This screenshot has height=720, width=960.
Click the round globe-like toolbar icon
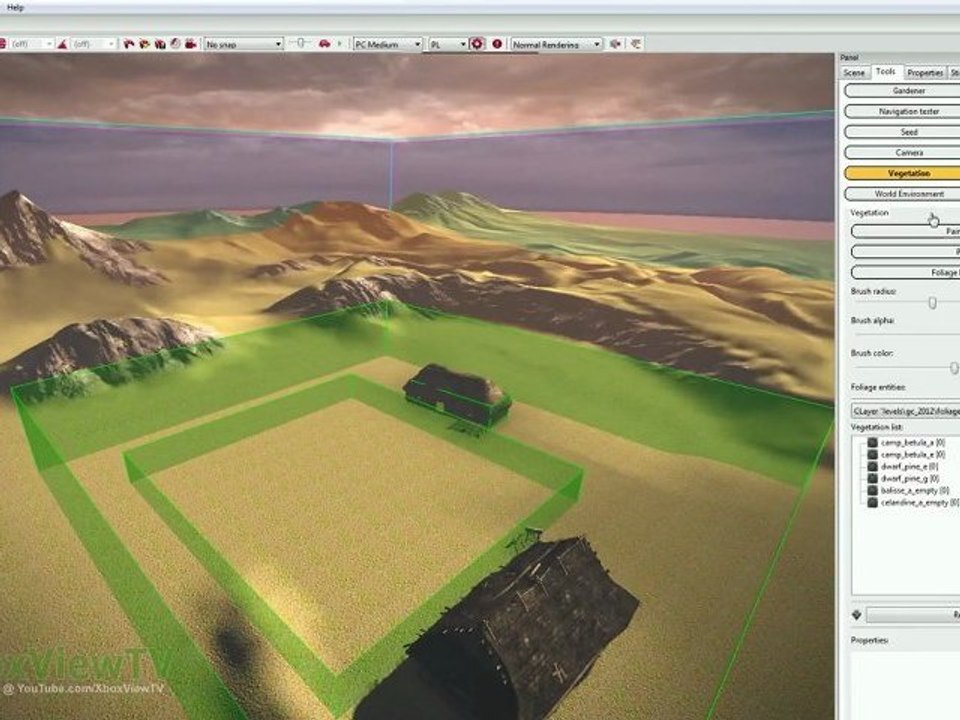pos(176,43)
